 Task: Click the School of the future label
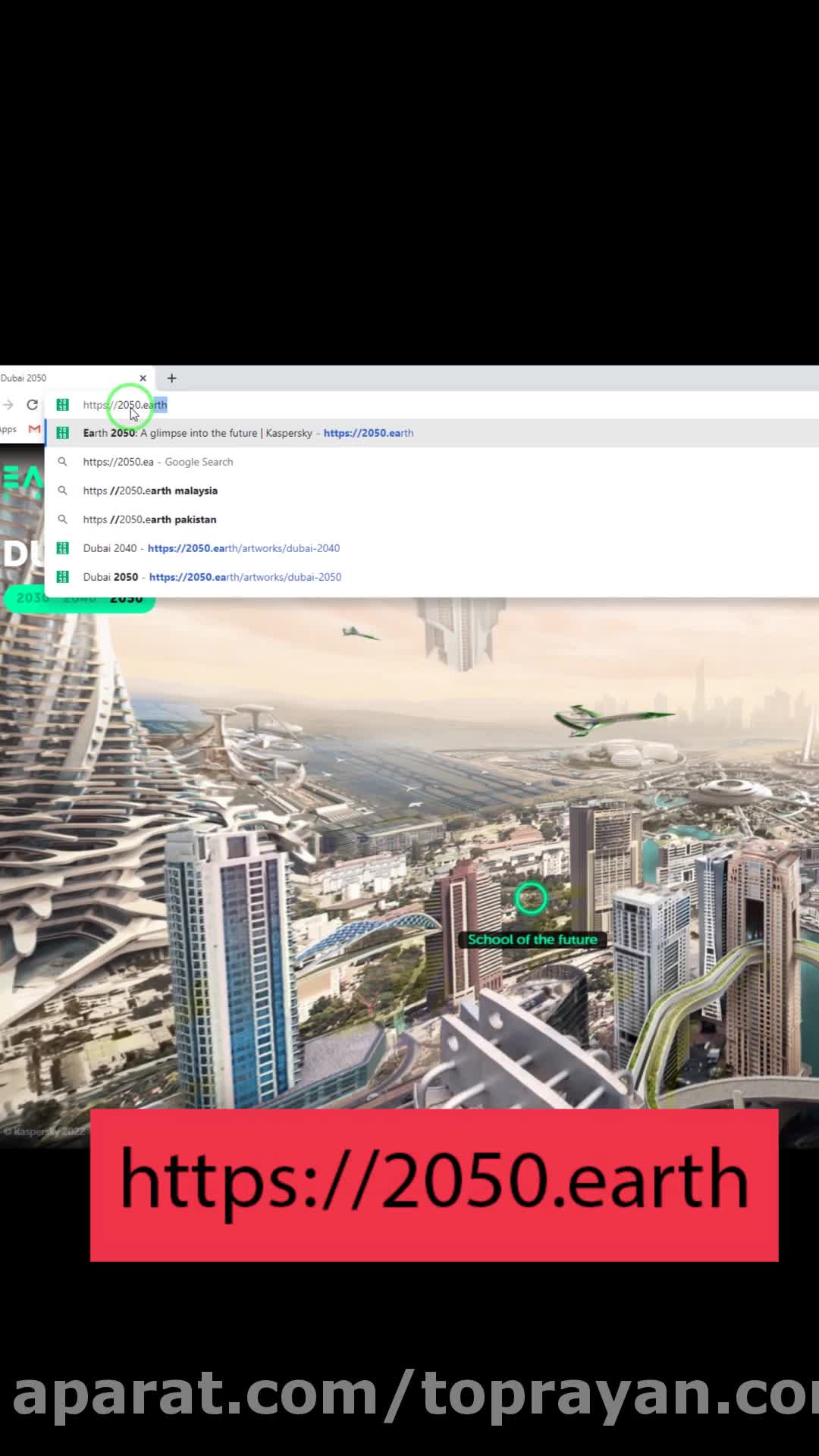click(x=532, y=940)
